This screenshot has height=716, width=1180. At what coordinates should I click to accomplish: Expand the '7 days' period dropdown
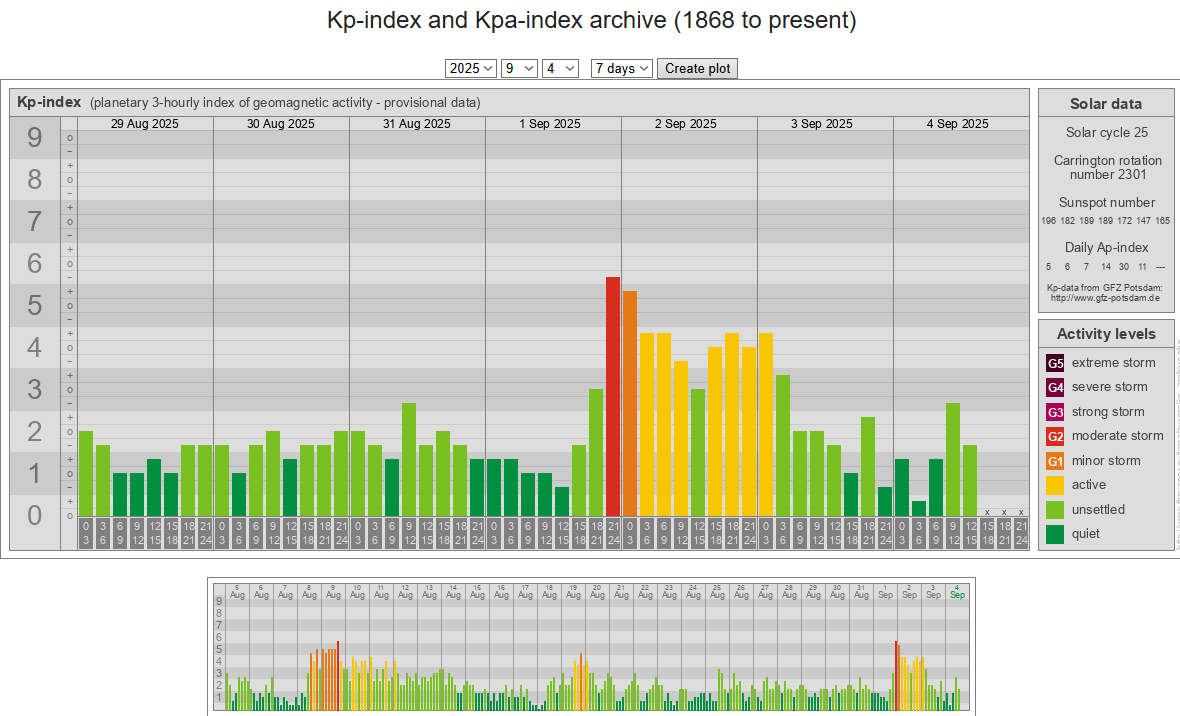tap(621, 68)
